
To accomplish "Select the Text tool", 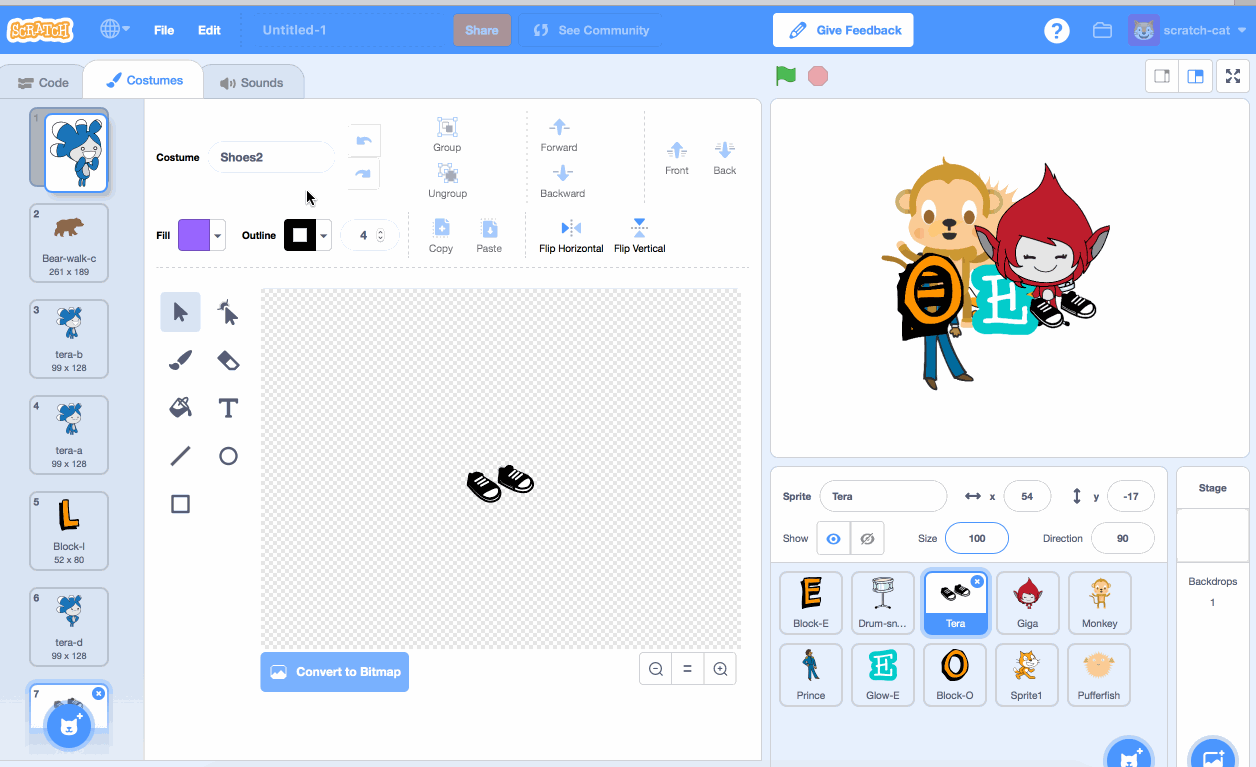I will click(228, 408).
